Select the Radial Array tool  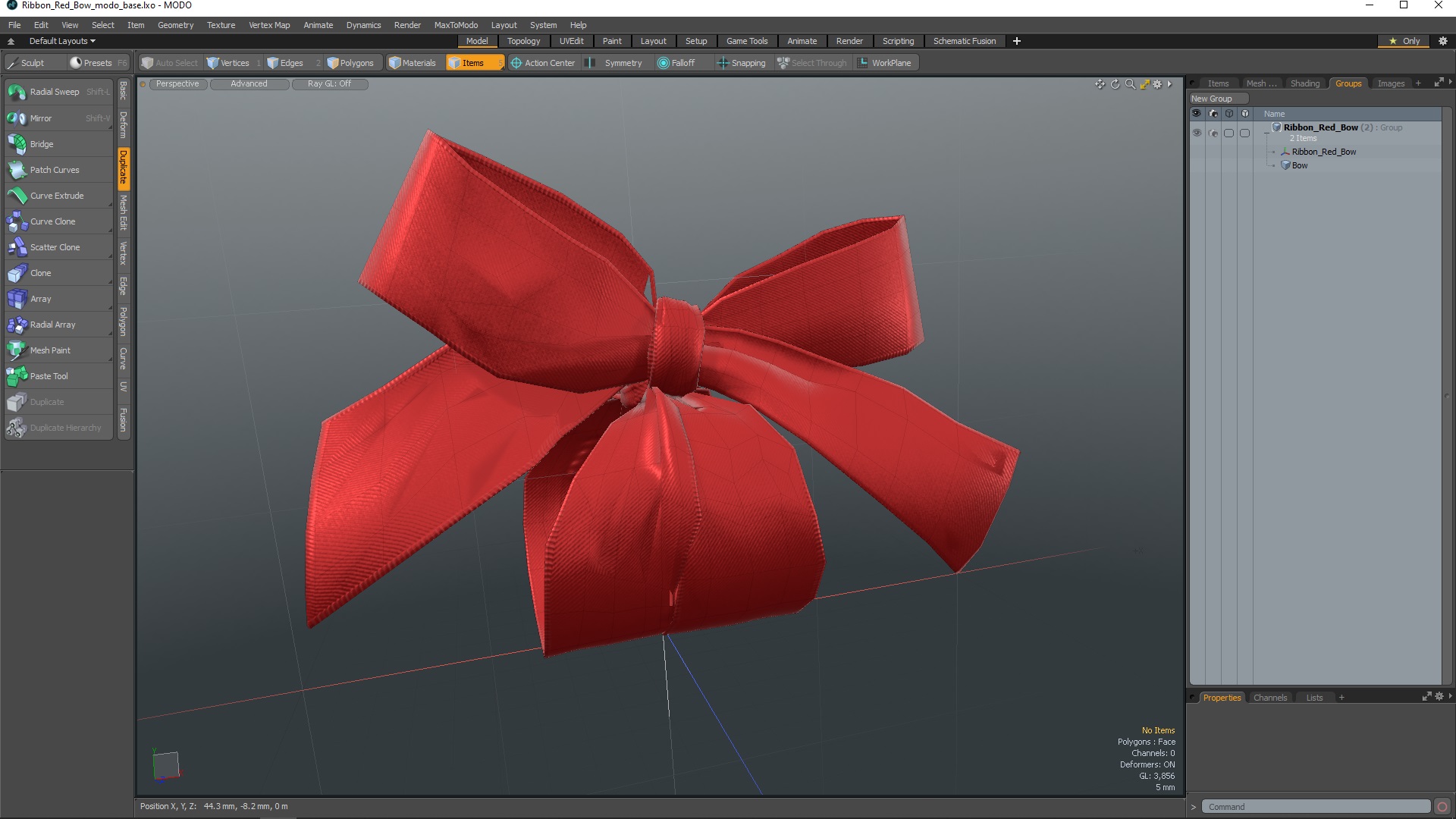pyautogui.click(x=52, y=324)
